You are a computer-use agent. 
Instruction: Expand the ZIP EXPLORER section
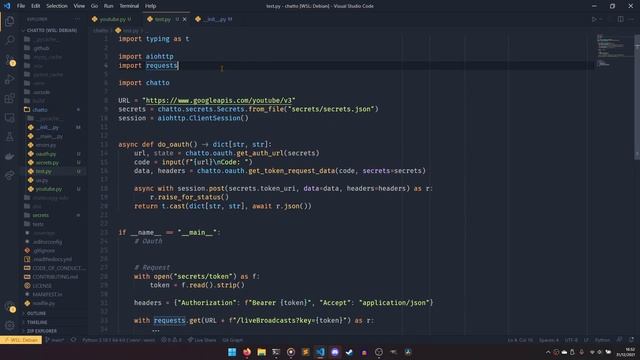[42, 331]
